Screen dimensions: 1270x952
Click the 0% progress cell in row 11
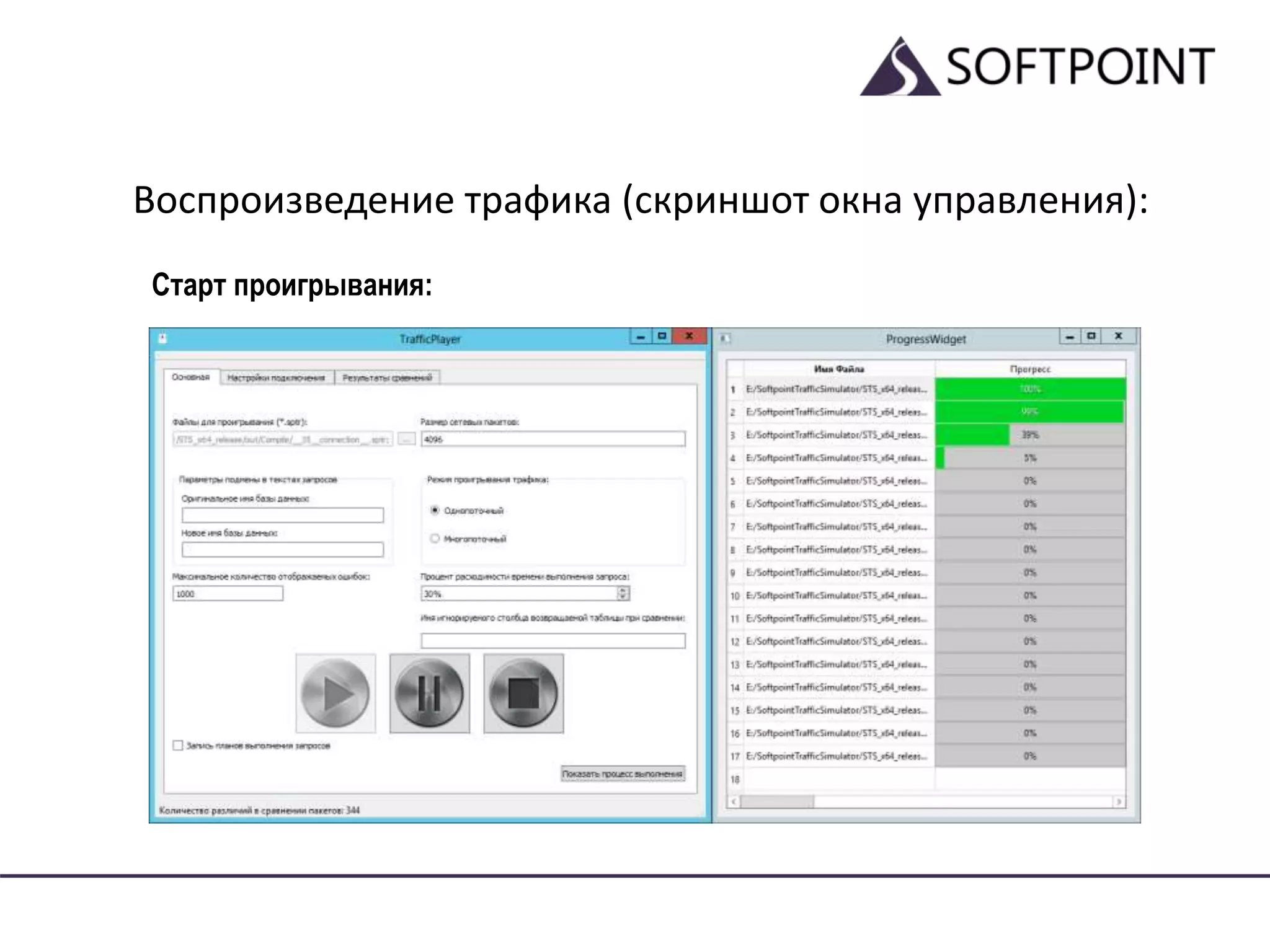tap(1031, 619)
